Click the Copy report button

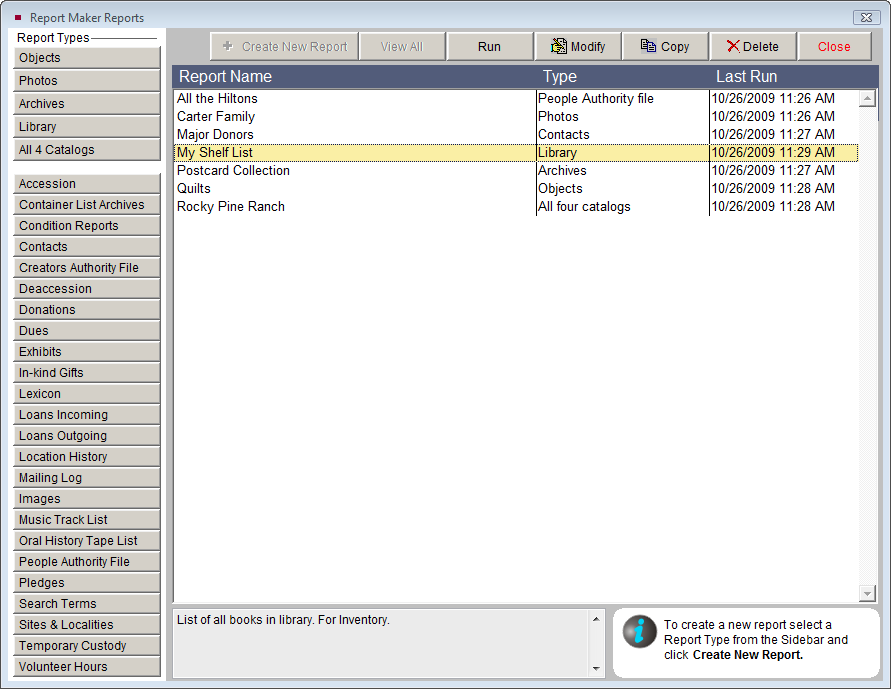(x=665, y=46)
